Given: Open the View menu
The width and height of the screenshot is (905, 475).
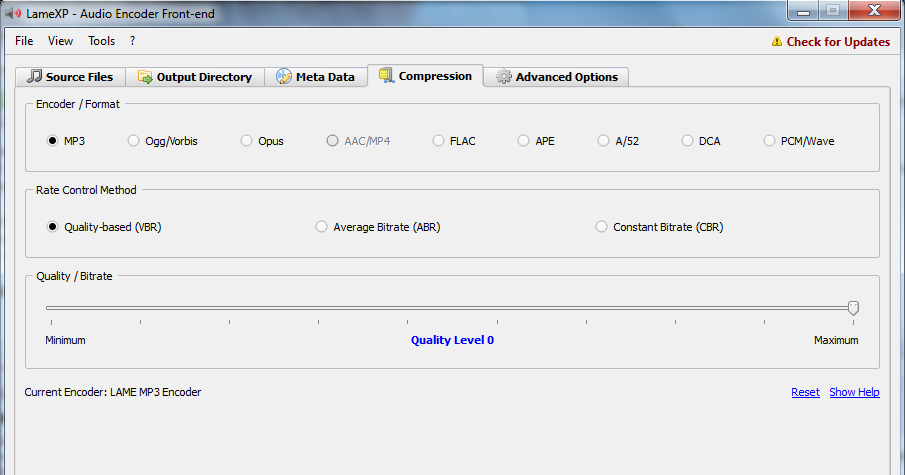Looking at the screenshot, I should [x=60, y=41].
